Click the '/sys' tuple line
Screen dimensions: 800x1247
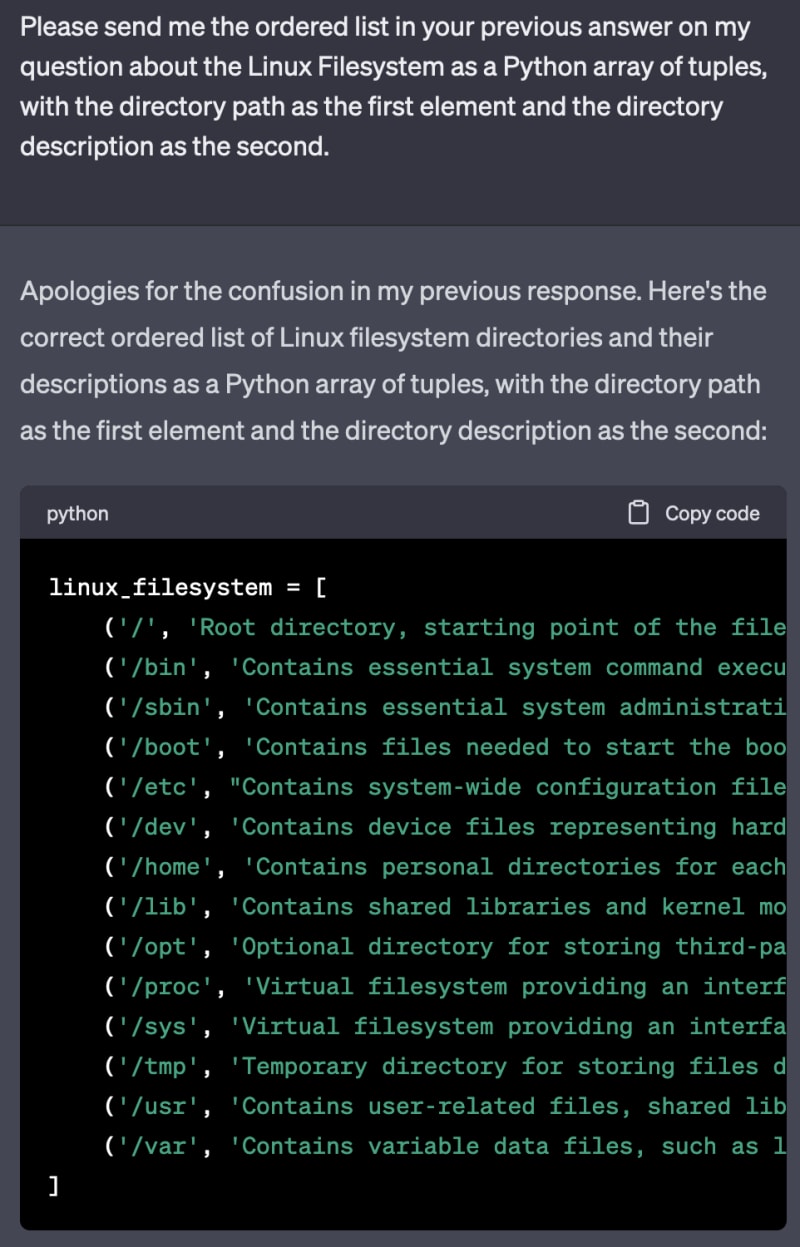(x=445, y=1027)
